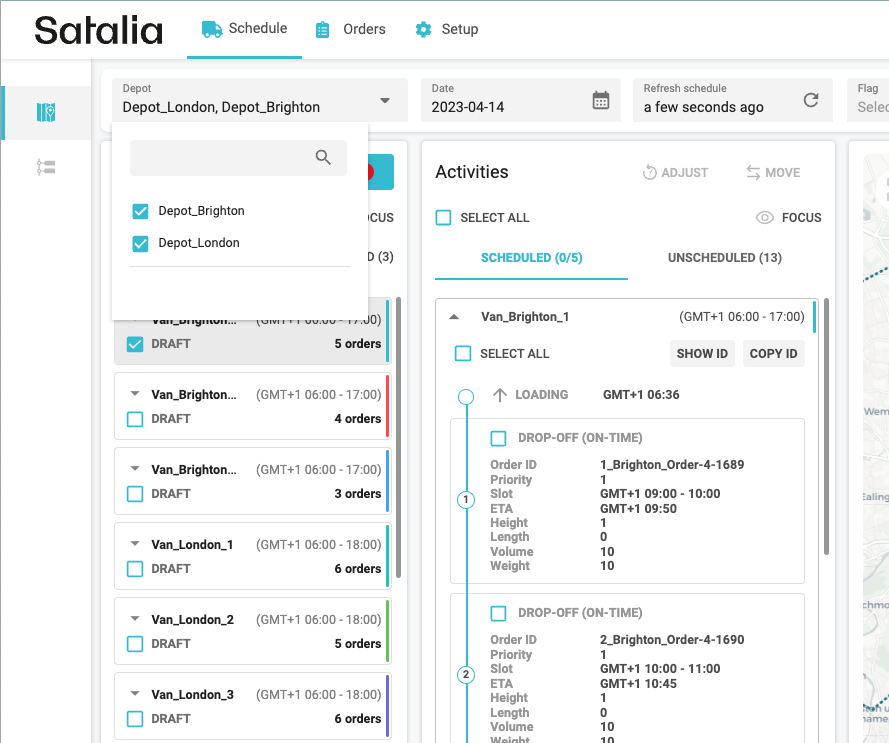Open the list view sidebar icon
889x743 pixels.
[x=45, y=167]
